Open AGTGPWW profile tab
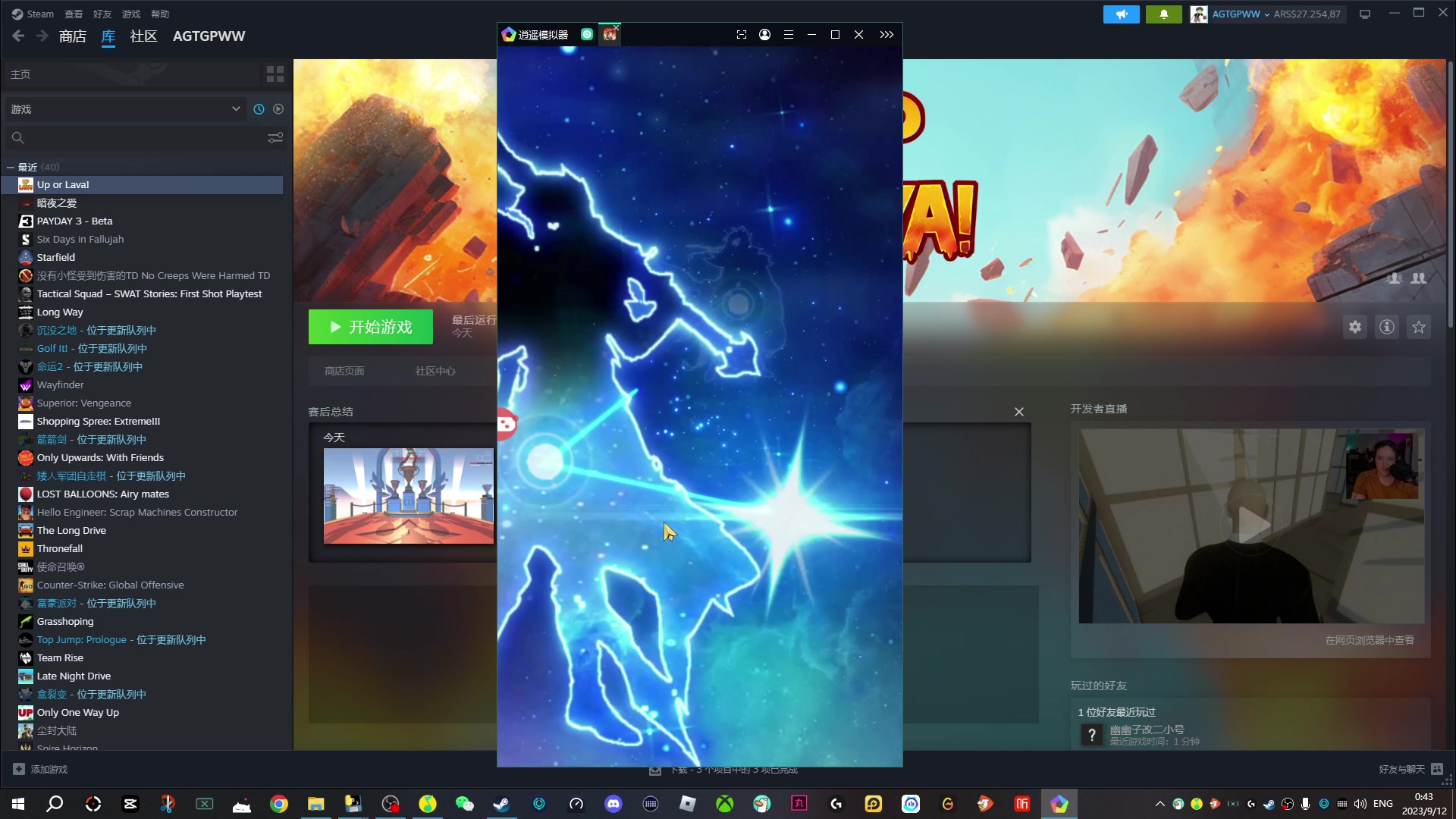The width and height of the screenshot is (1456, 819). (209, 36)
